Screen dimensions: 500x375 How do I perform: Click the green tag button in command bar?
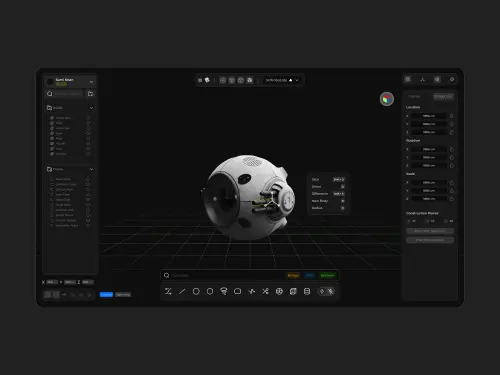[x=327, y=275]
